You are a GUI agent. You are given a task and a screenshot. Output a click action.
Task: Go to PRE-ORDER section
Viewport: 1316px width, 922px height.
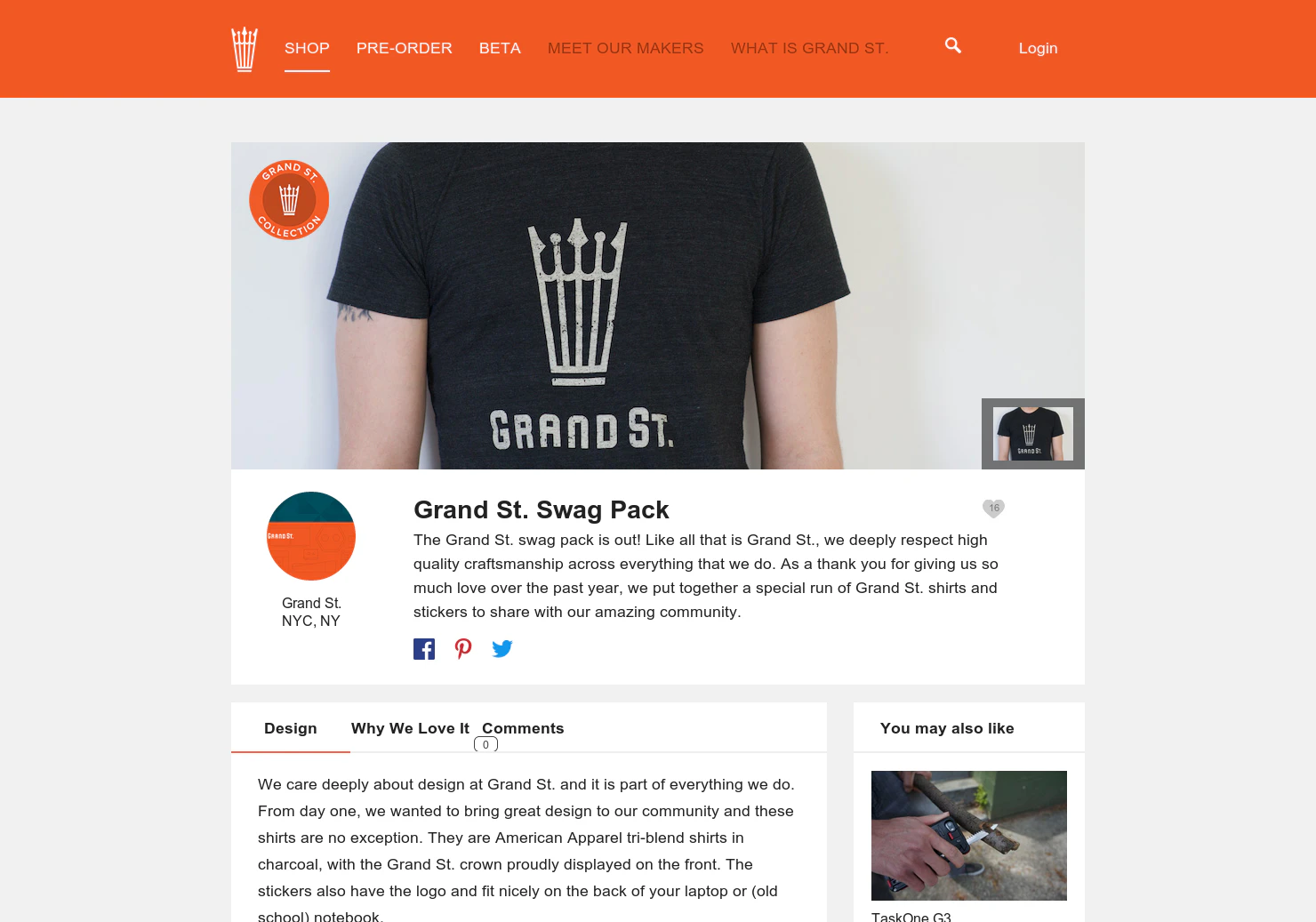(405, 48)
